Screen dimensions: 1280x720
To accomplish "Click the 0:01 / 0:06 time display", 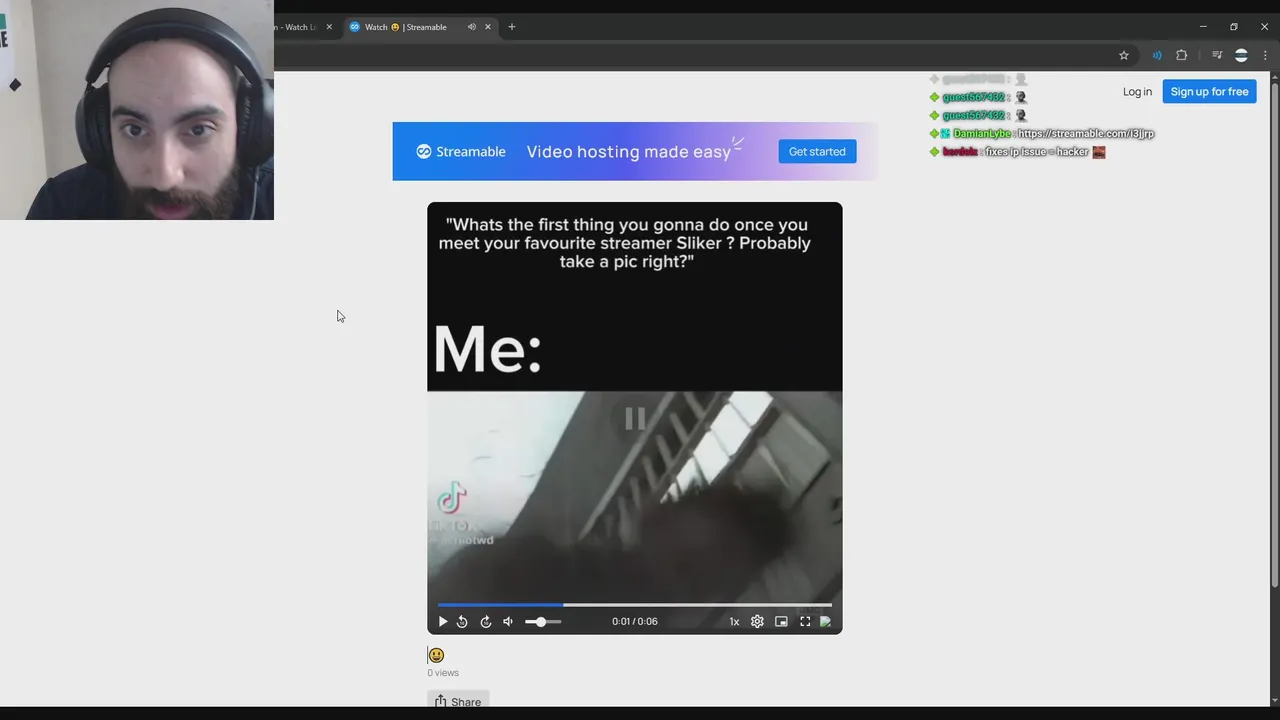I will [635, 621].
